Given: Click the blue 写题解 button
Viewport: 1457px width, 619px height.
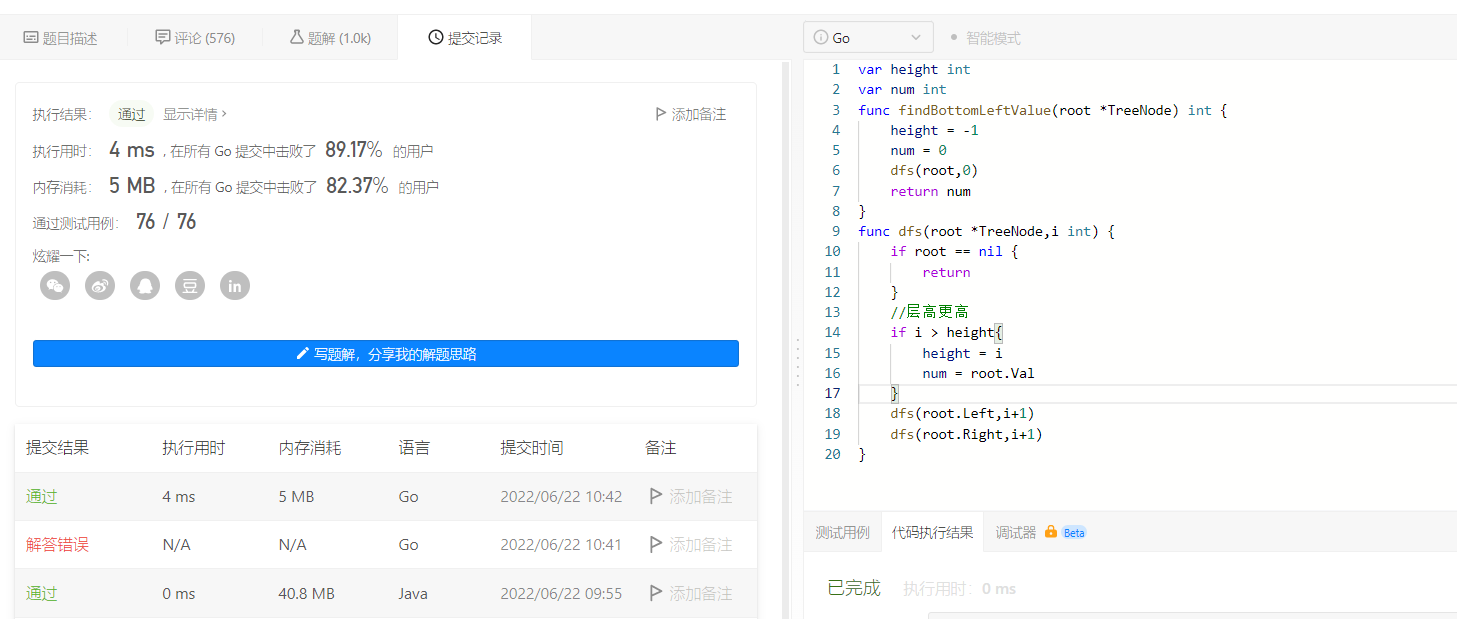Looking at the screenshot, I should [x=386, y=354].
